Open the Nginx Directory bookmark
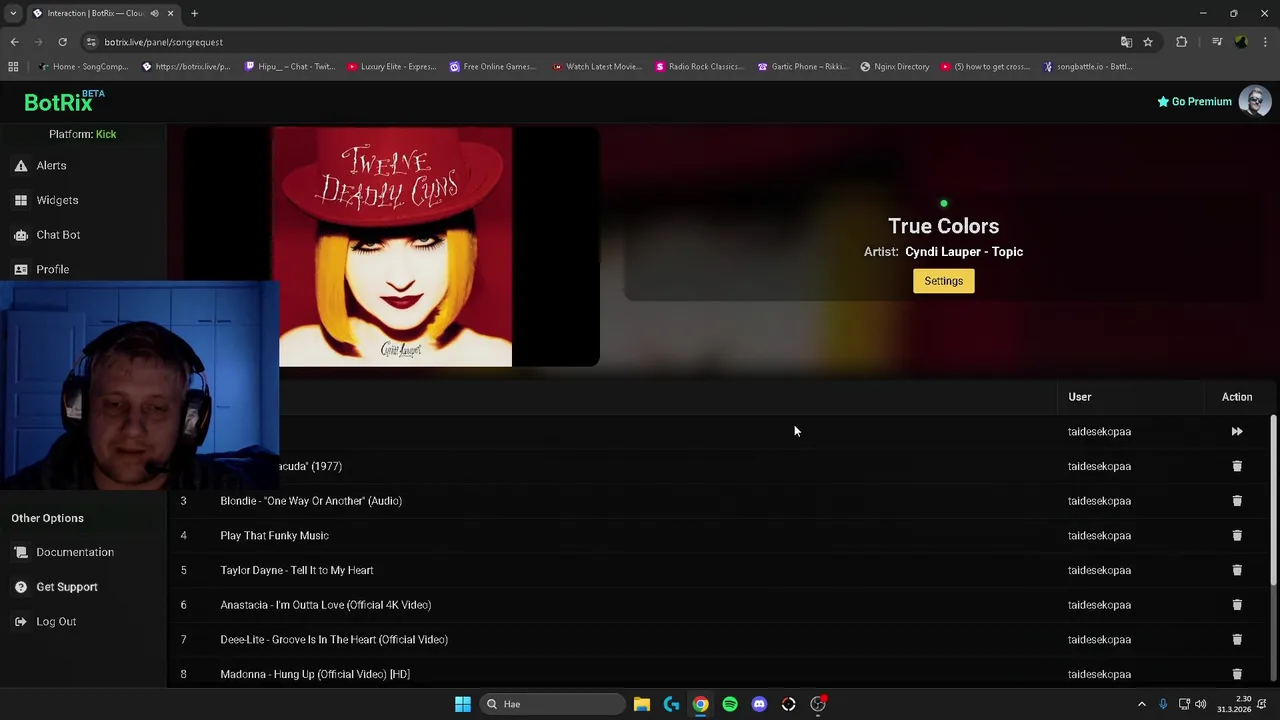 pos(894,67)
